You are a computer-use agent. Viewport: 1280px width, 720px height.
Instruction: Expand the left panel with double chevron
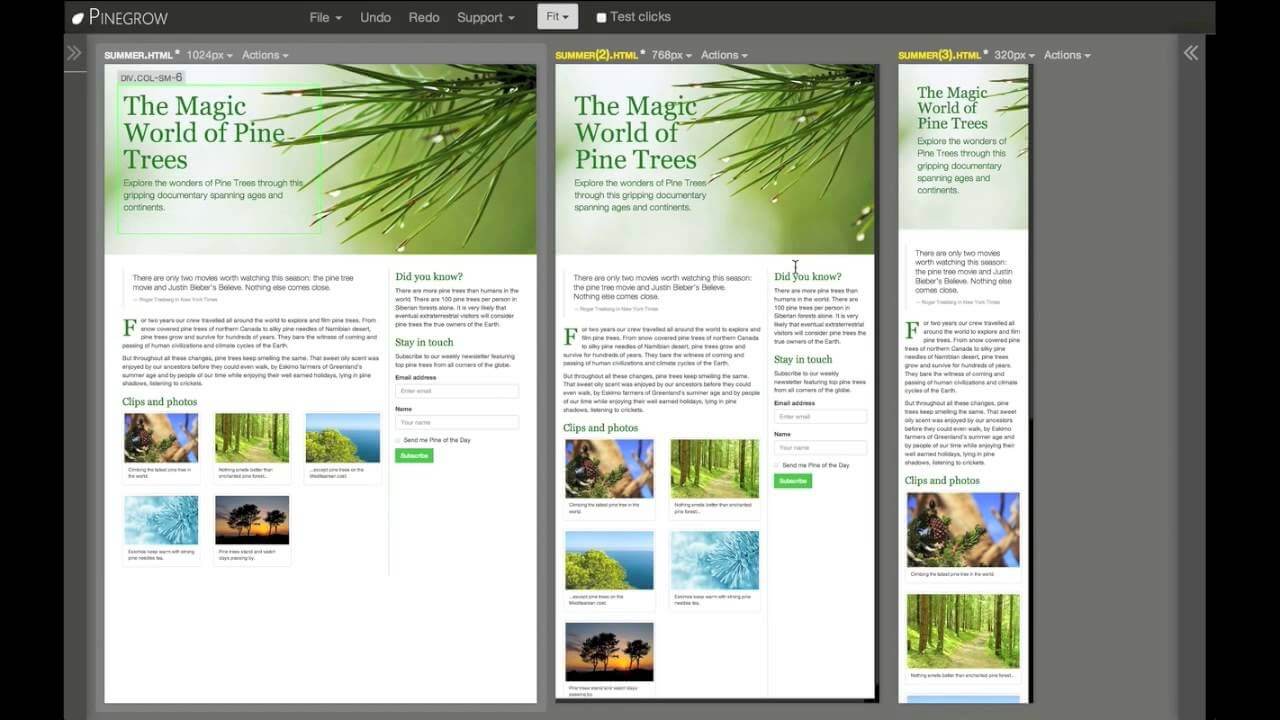click(x=74, y=53)
